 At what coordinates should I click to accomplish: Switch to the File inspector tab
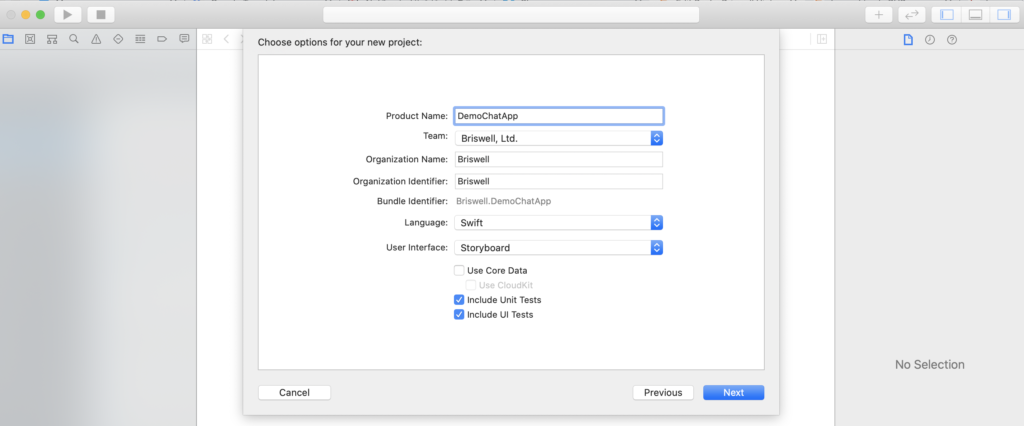(908, 39)
